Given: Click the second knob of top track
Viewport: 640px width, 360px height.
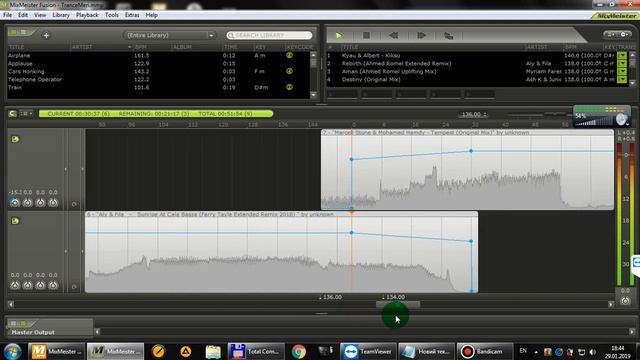Looking at the screenshot, I should coord(28,202).
